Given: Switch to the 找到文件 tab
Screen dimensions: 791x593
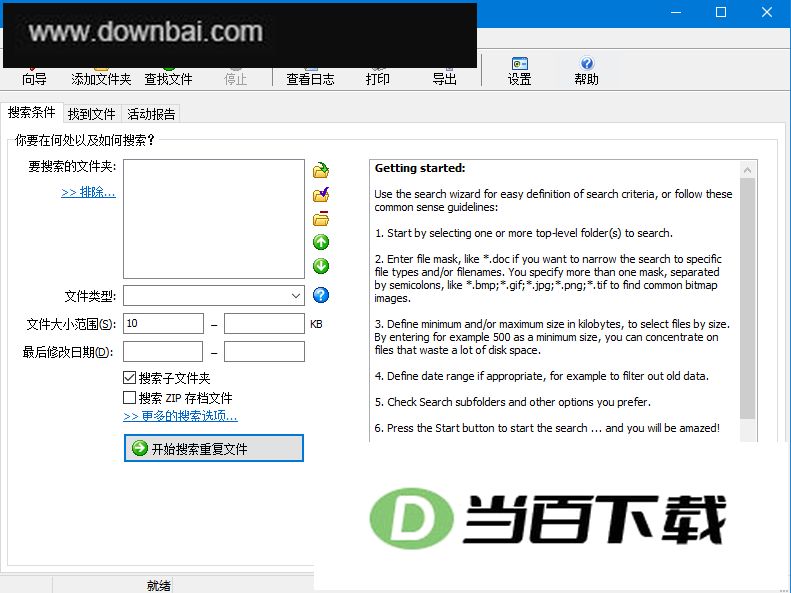Looking at the screenshot, I should point(91,114).
